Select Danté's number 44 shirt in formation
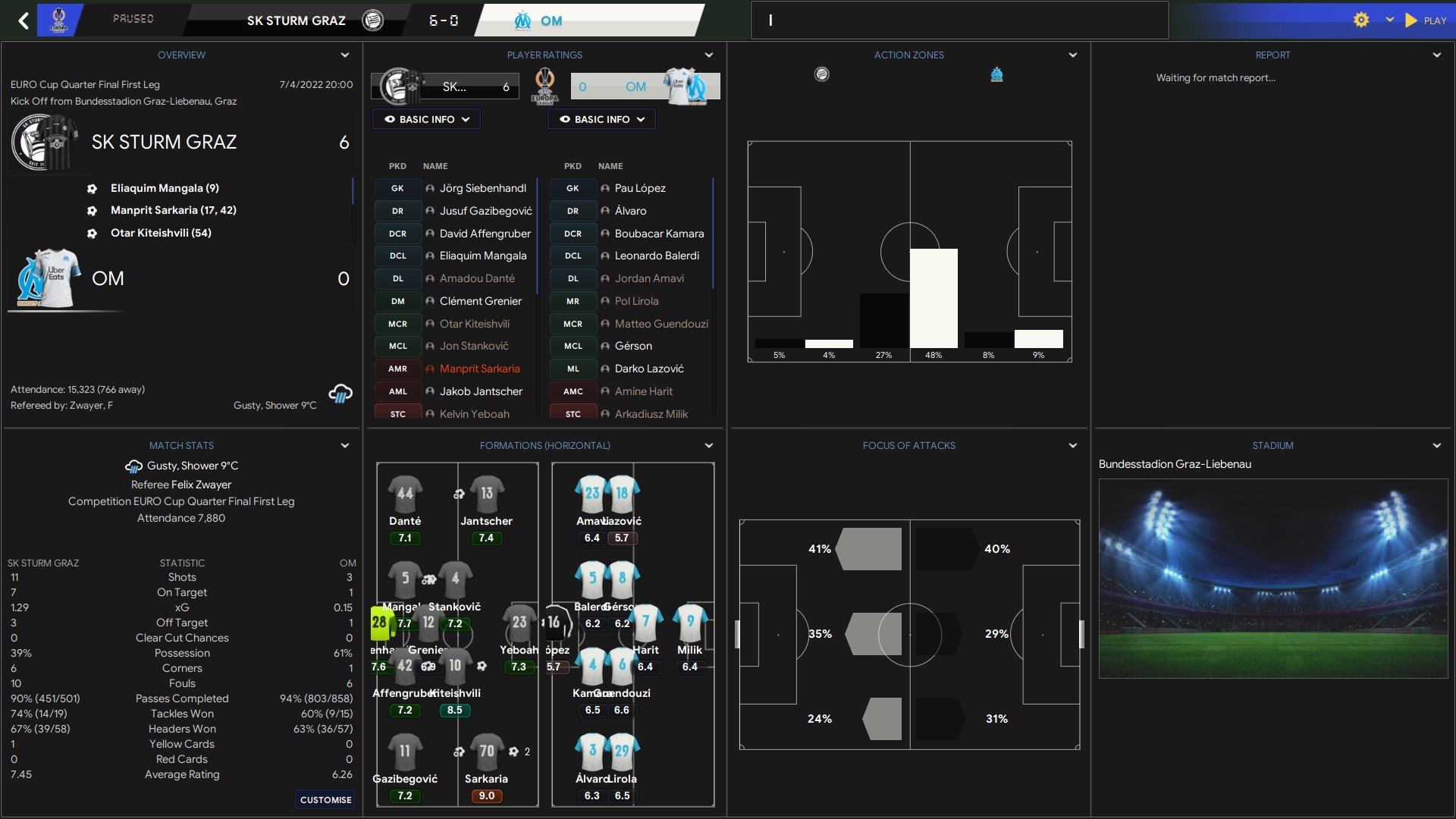Screen dimensions: 1456x819 405,494
